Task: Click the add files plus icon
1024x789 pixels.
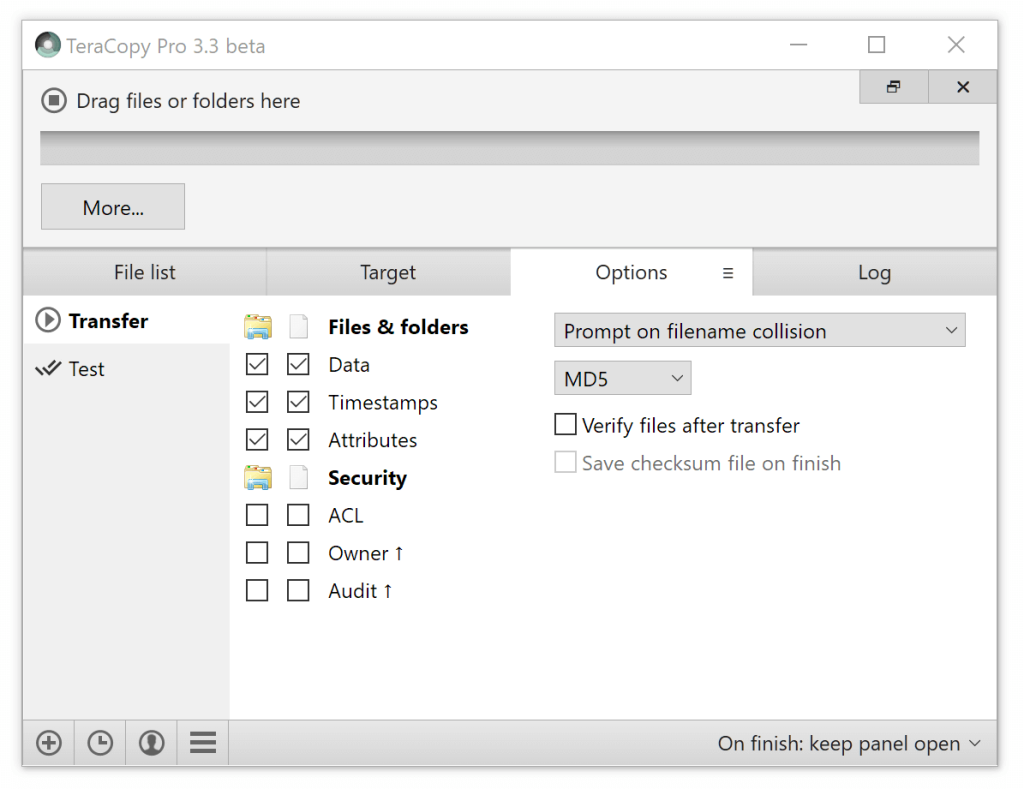Action: click(x=49, y=743)
